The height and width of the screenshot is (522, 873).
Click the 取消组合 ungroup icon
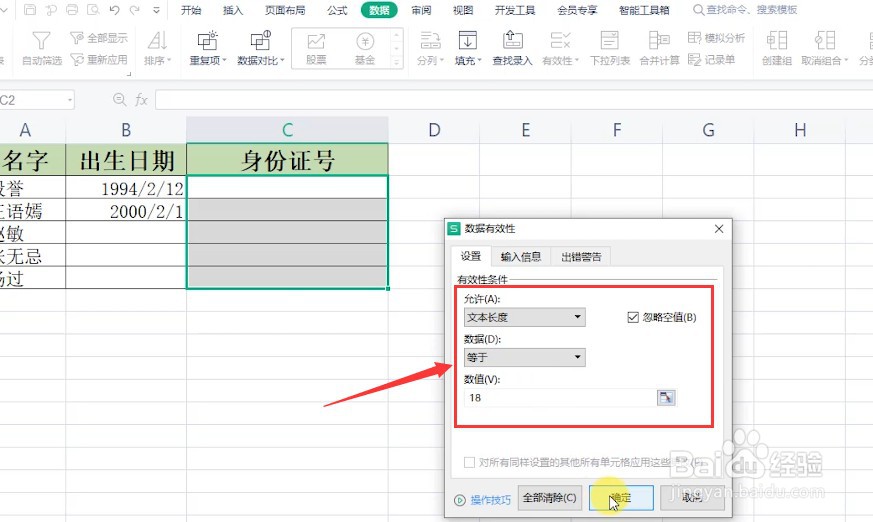pos(825,41)
